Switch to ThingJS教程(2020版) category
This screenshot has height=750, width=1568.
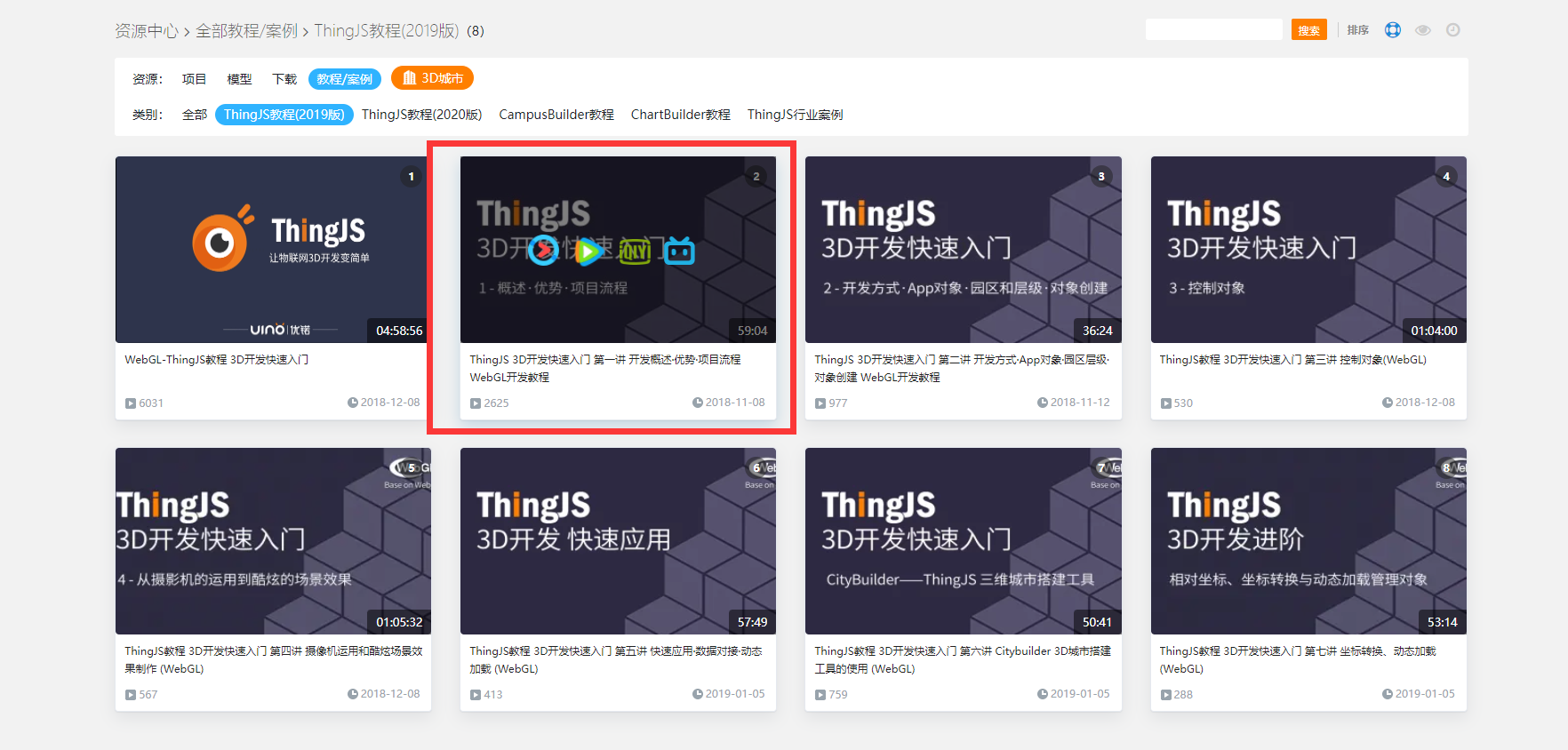coord(421,115)
